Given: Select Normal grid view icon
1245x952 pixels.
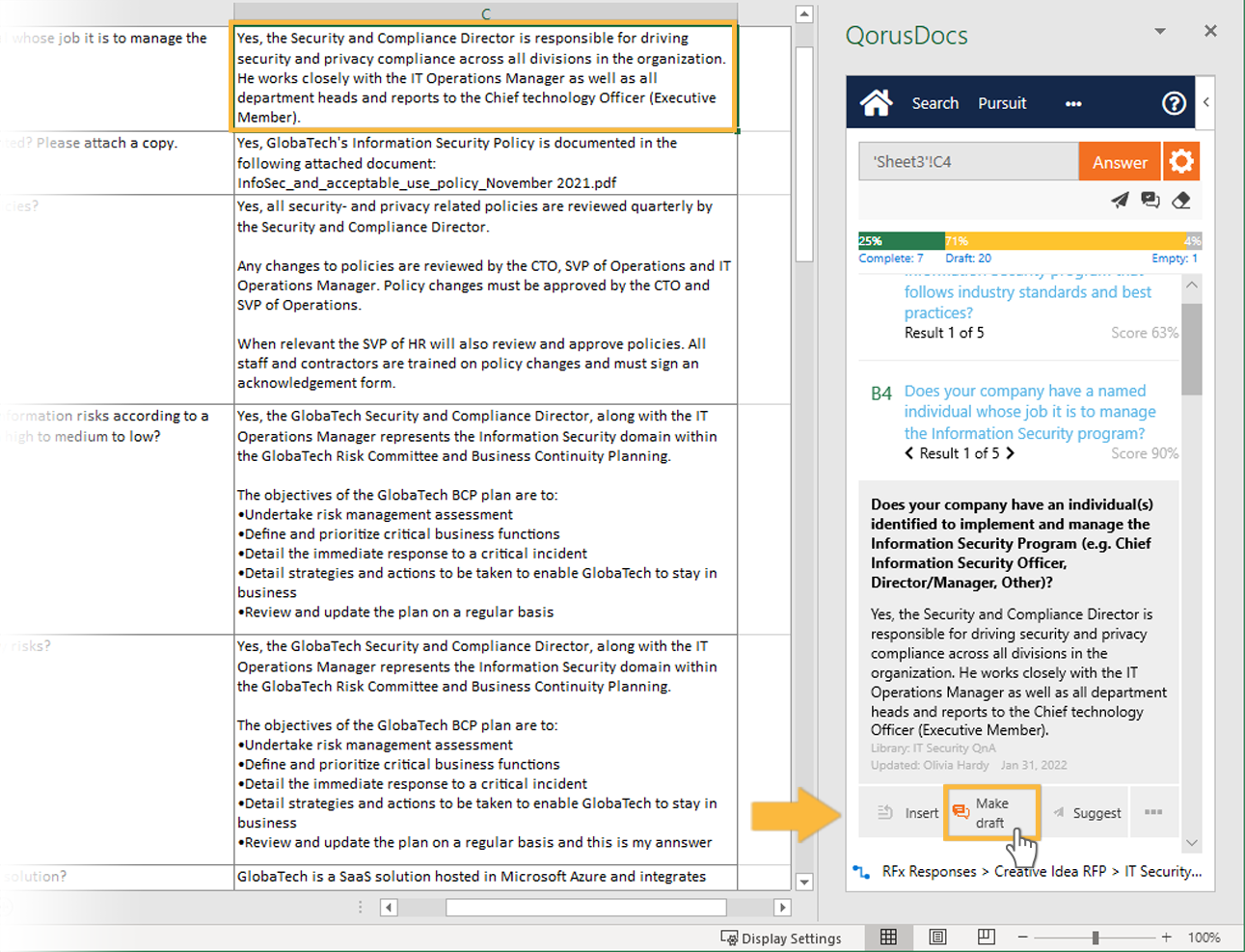Looking at the screenshot, I should pyautogui.click(x=888, y=937).
